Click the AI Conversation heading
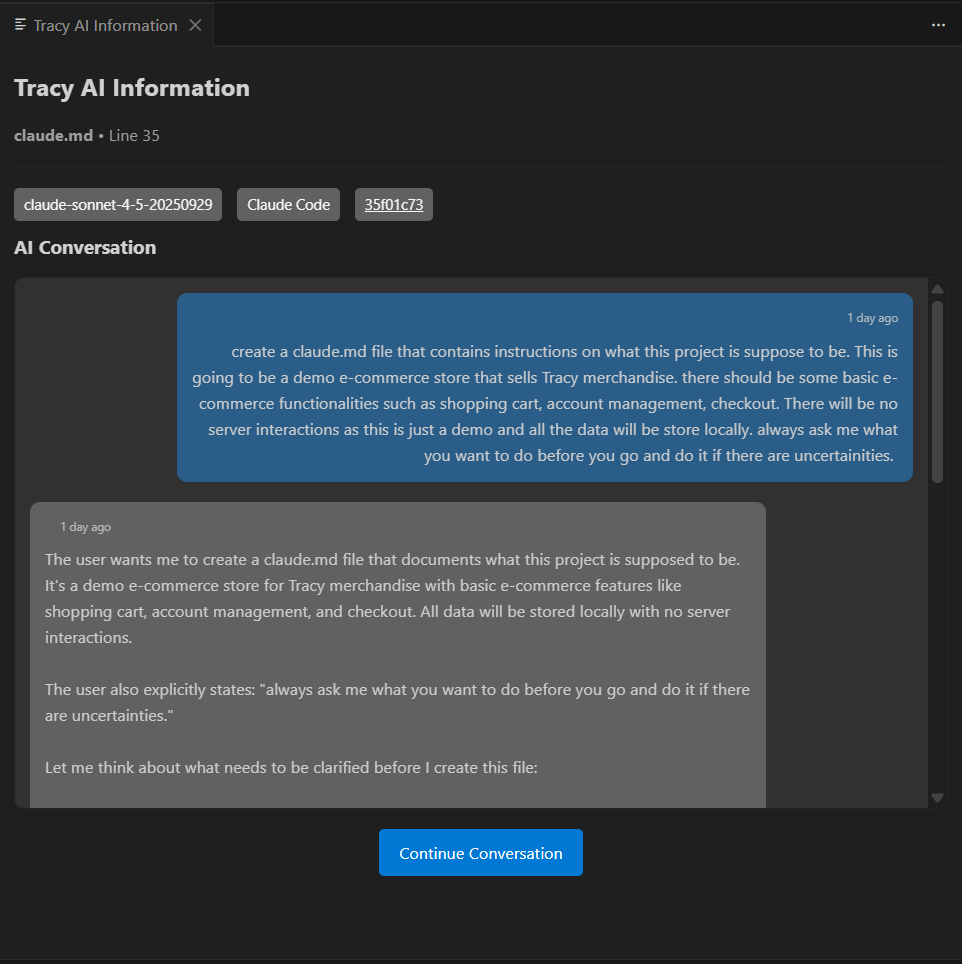The image size is (962, 964). [x=85, y=248]
